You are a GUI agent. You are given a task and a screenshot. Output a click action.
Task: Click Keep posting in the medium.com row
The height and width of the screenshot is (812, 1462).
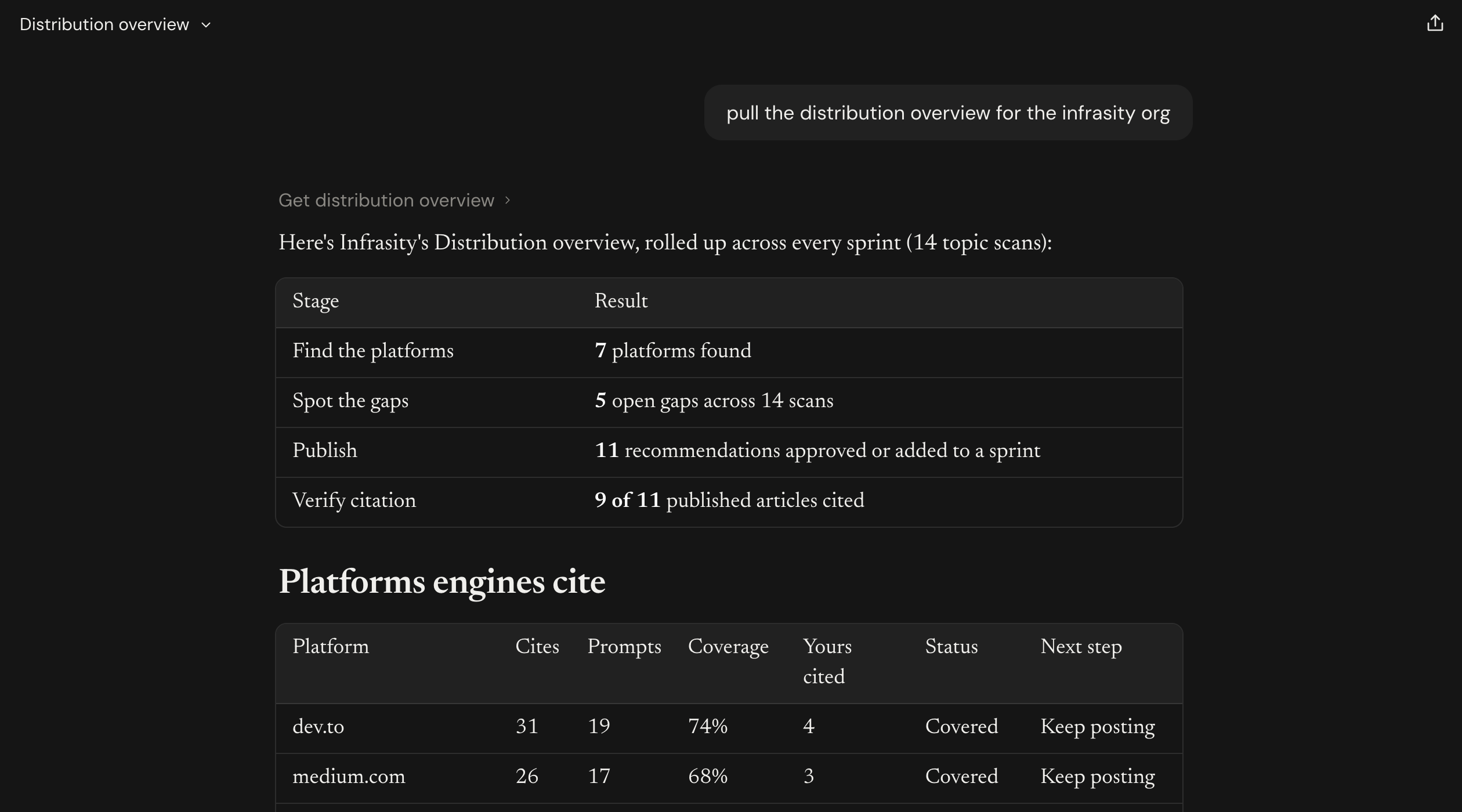(1098, 777)
